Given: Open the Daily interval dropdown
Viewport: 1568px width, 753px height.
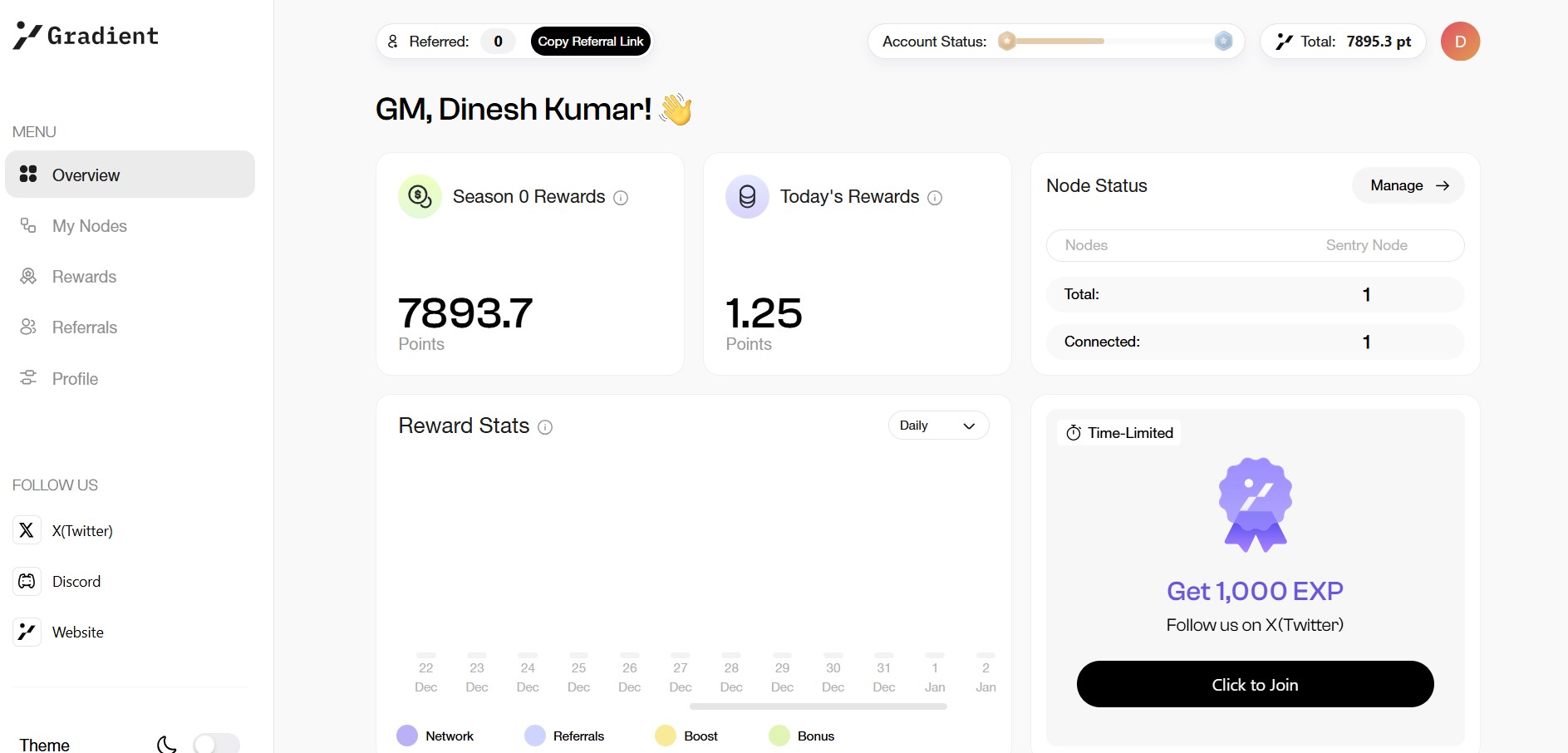Looking at the screenshot, I should pos(937,425).
